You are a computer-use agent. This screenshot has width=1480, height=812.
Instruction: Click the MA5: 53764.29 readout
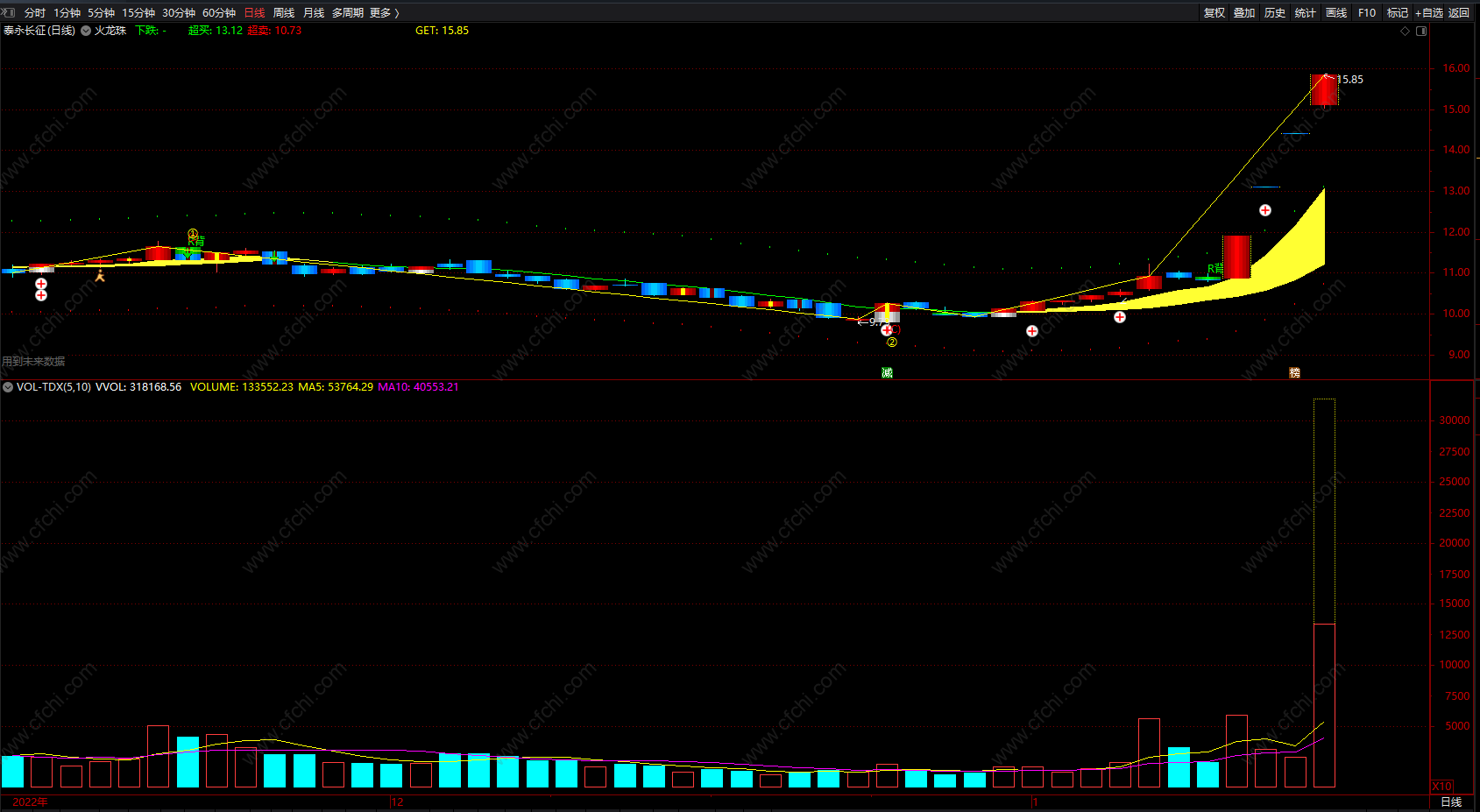tap(336, 387)
